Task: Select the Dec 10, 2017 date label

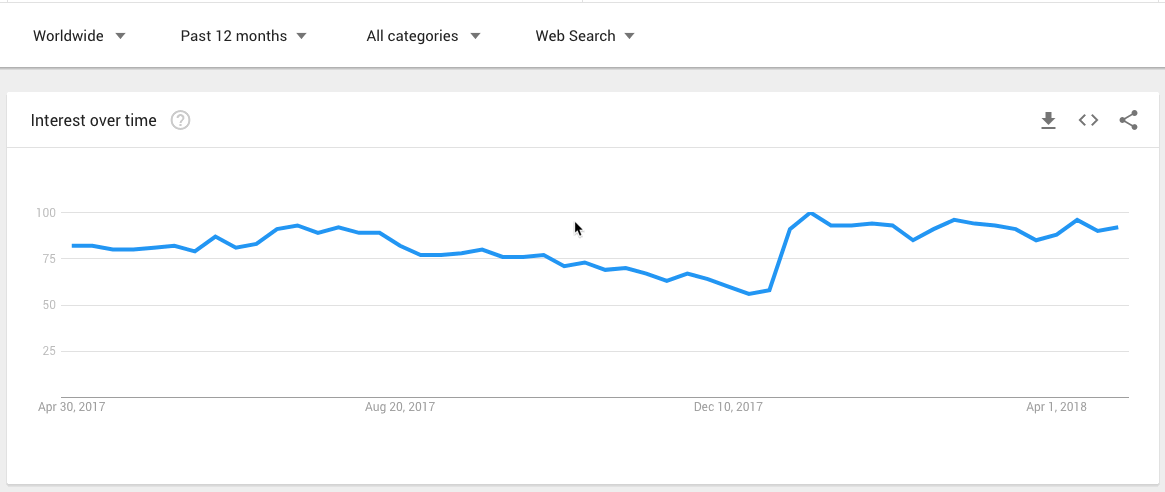Action: (x=729, y=407)
